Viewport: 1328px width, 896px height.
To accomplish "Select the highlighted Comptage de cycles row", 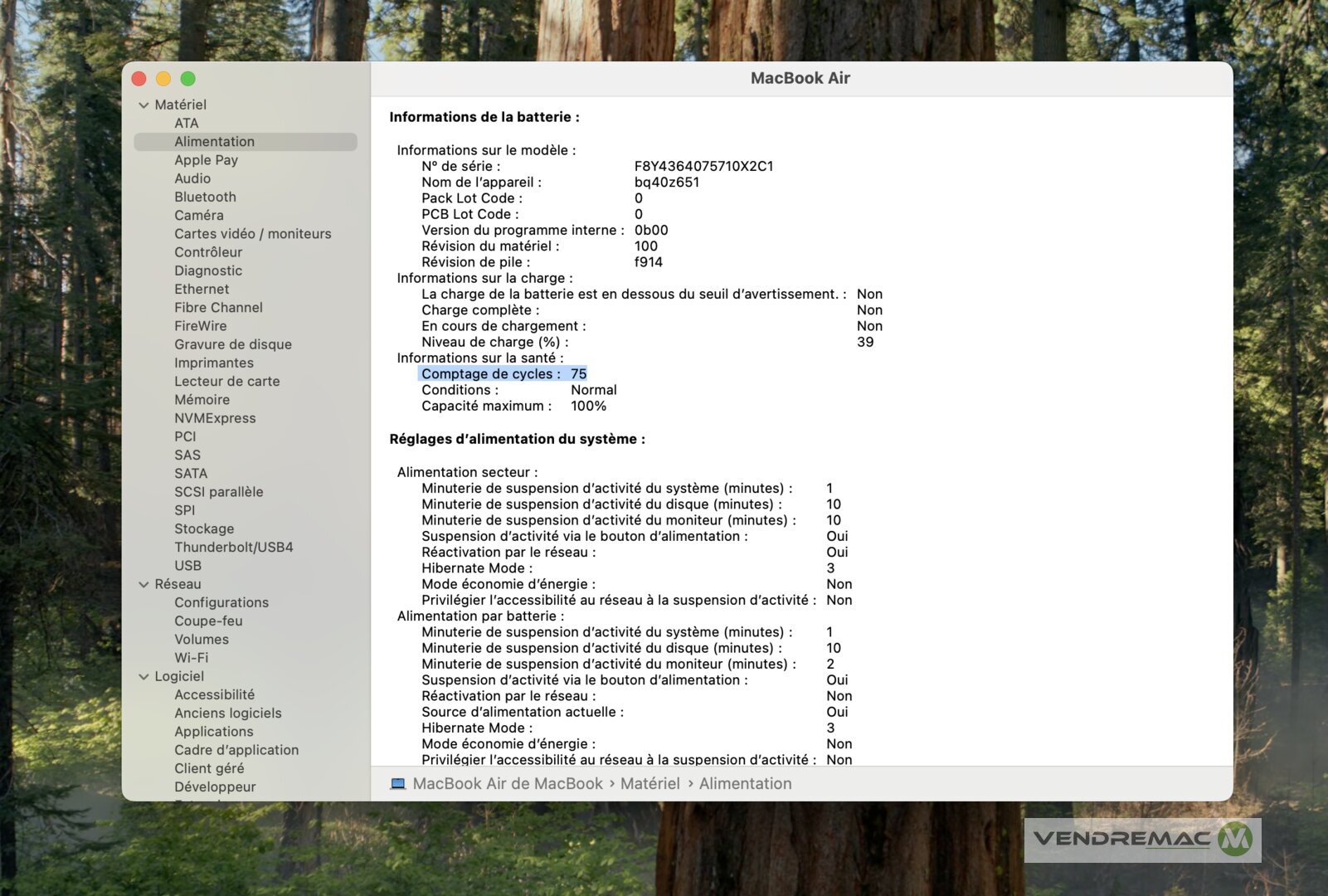I will coord(503,374).
